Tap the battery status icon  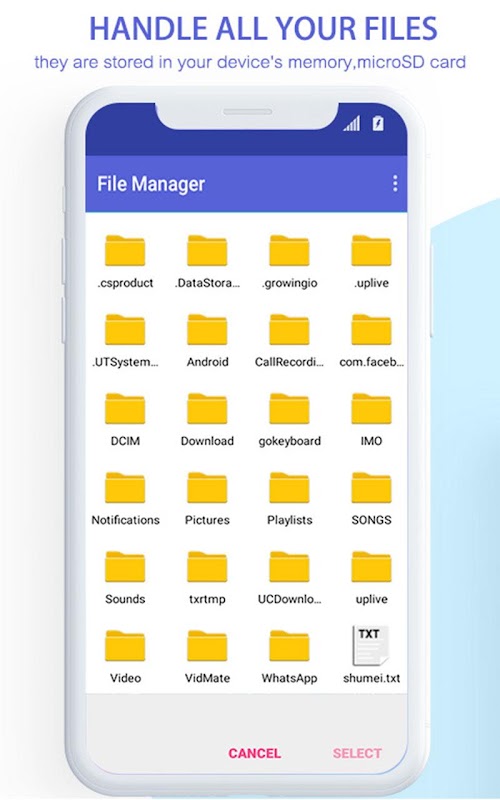tap(378, 123)
